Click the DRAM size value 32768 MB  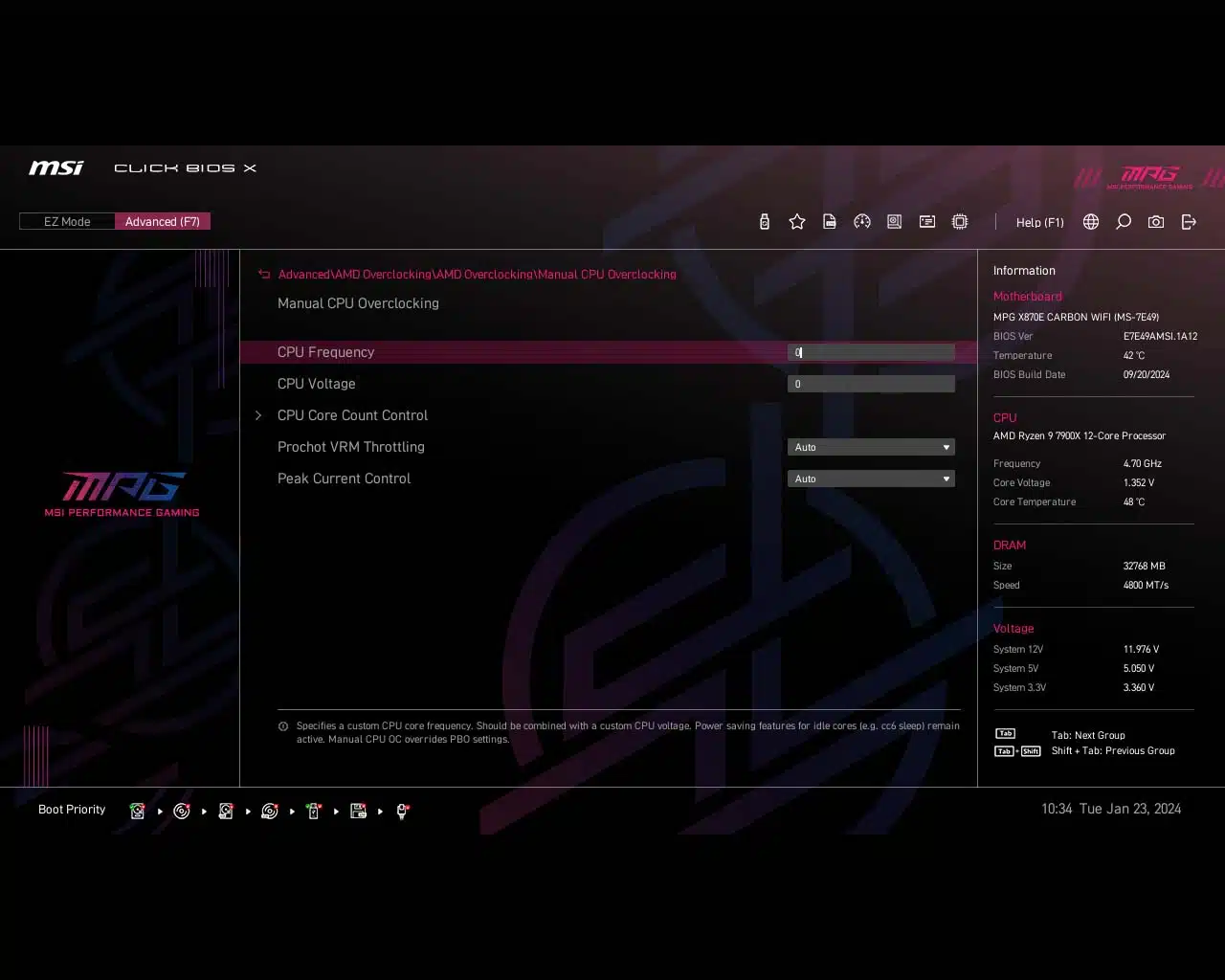point(1145,566)
